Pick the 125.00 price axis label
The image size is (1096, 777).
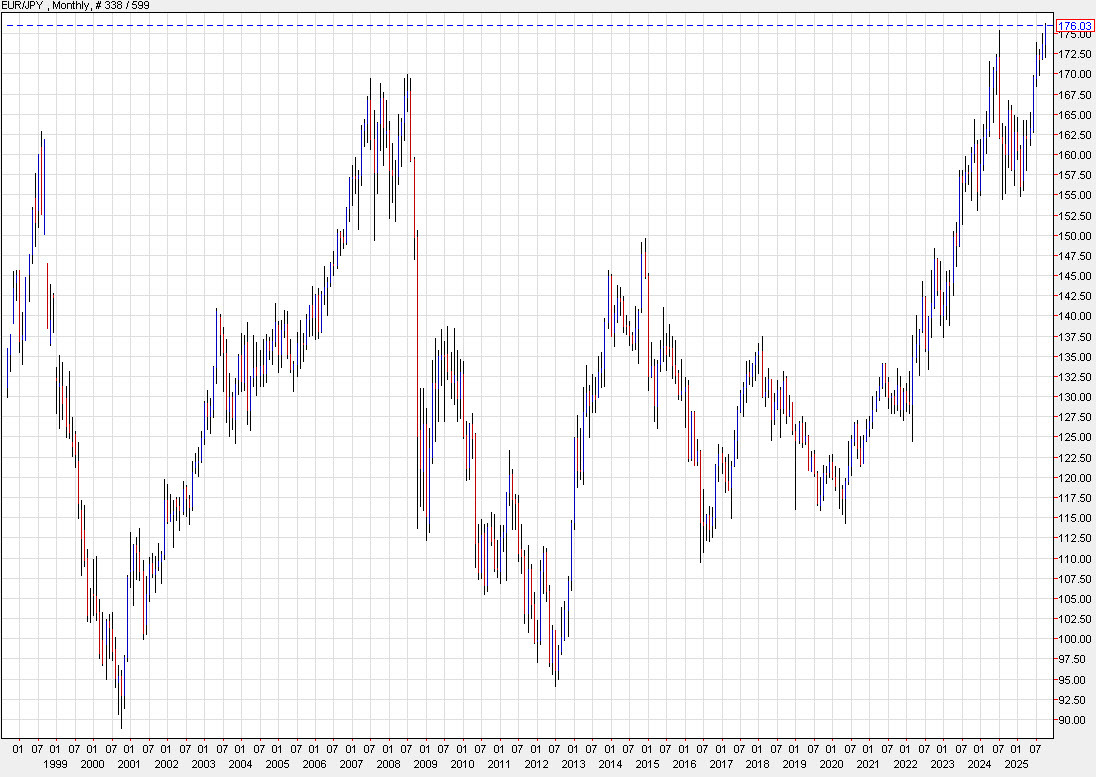[x=1073, y=437]
